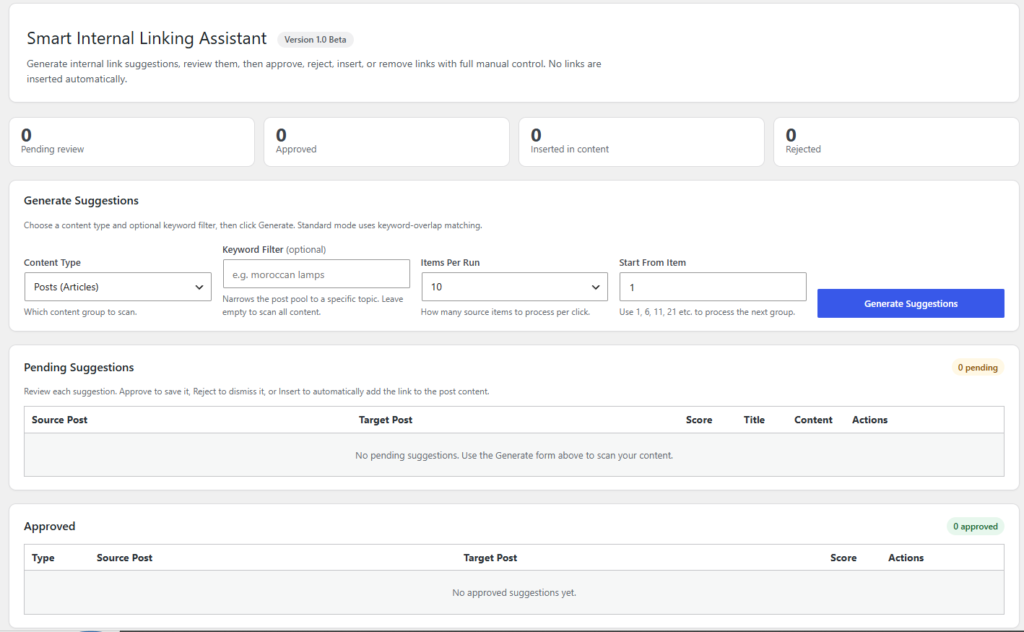Focus the Start From Item field
Screen dimensions: 1024x632
(712, 287)
